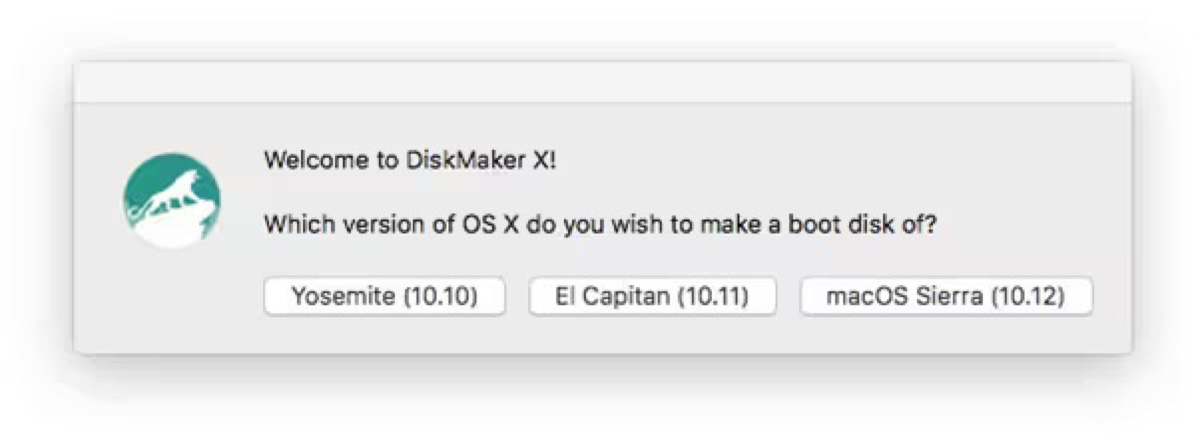Click the word "DiskMaker" in the welcome line
The height and width of the screenshot is (441, 1200).
[465, 161]
